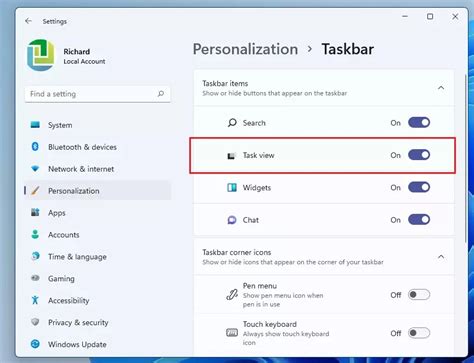Click the search magnifier in Find a setting
Viewport: 474px width, 363px height.
[161, 94]
